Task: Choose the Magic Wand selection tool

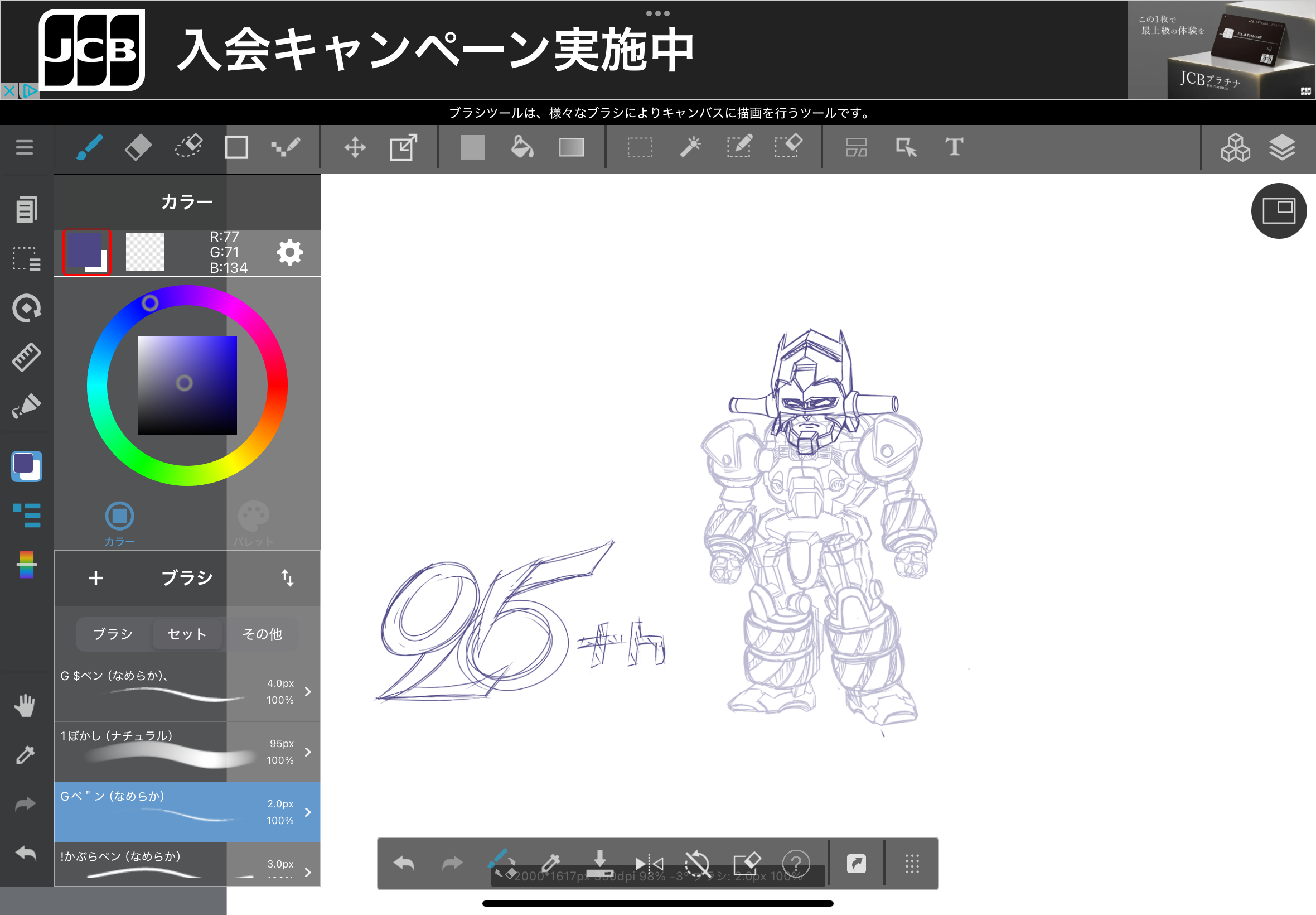Action: (x=690, y=147)
